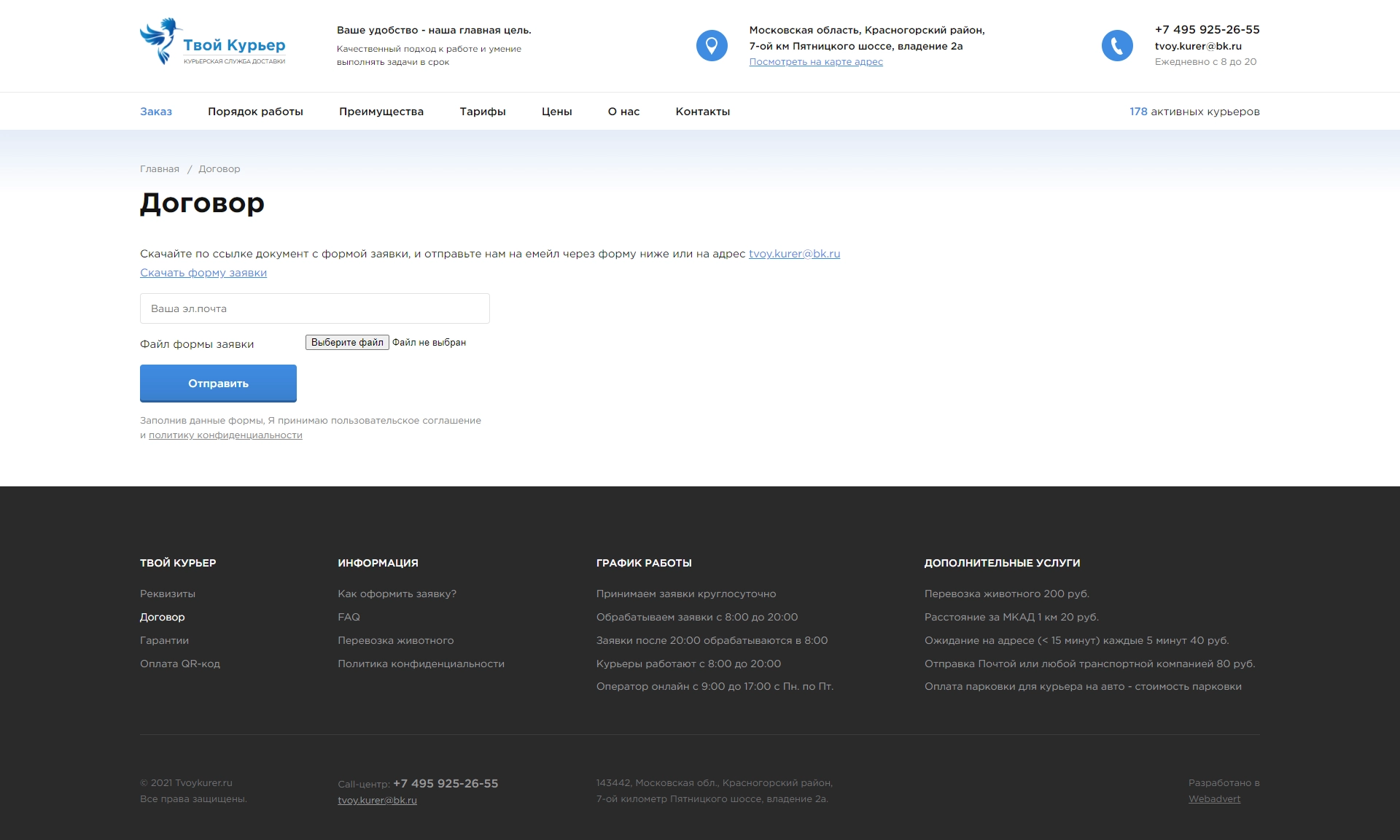Click footer text Курьеры работают с 8:00 до 20:00
The height and width of the screenshot is (840, 1400).
tap(688, 664)
